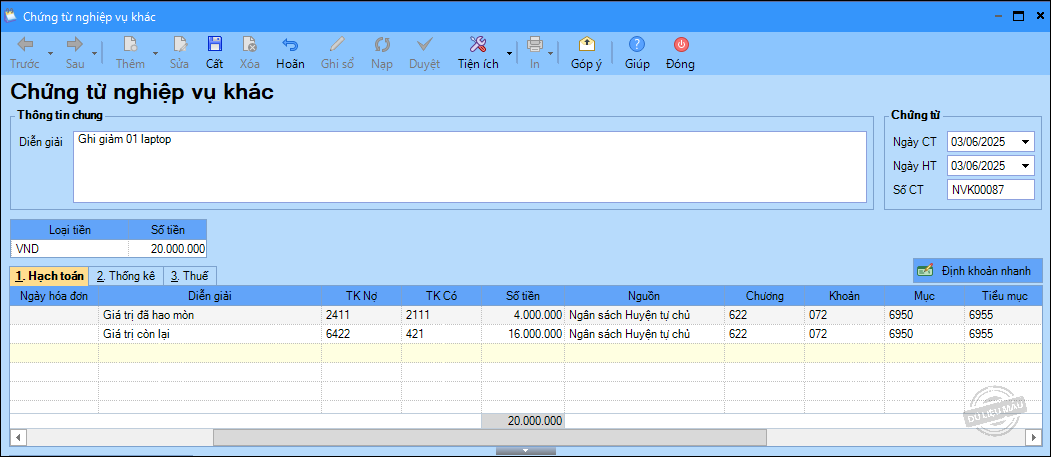This screenshot has height=457, width=1051.
Task: Click the Sửa edit icon
Action: tap(179, 45)
